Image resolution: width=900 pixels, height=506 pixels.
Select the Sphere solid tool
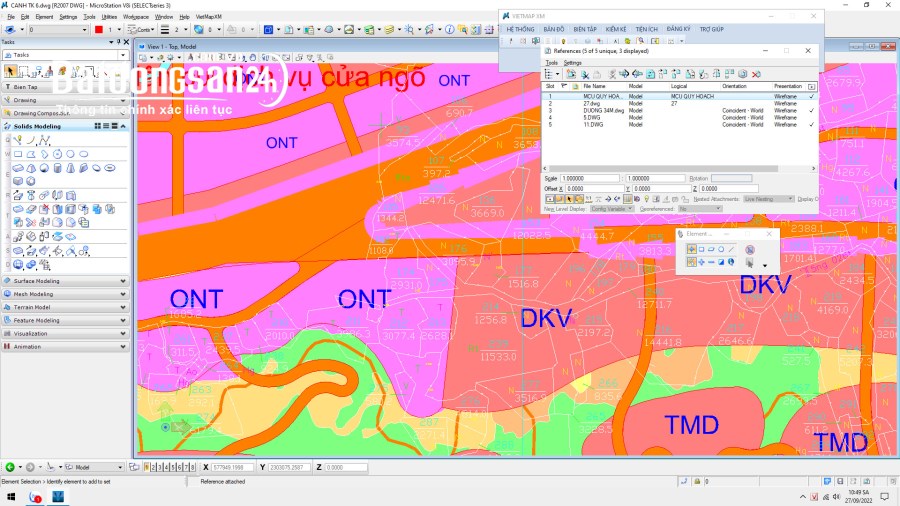click(44, 168)
